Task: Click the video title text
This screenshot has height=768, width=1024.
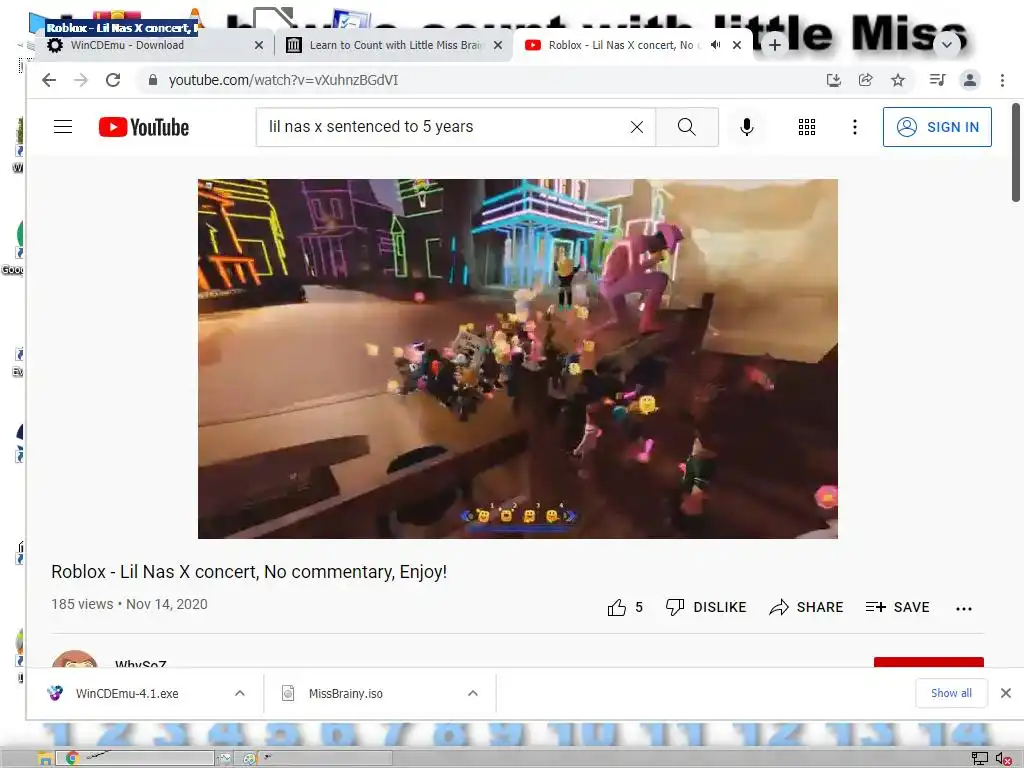Action: [x=249, y=572]
